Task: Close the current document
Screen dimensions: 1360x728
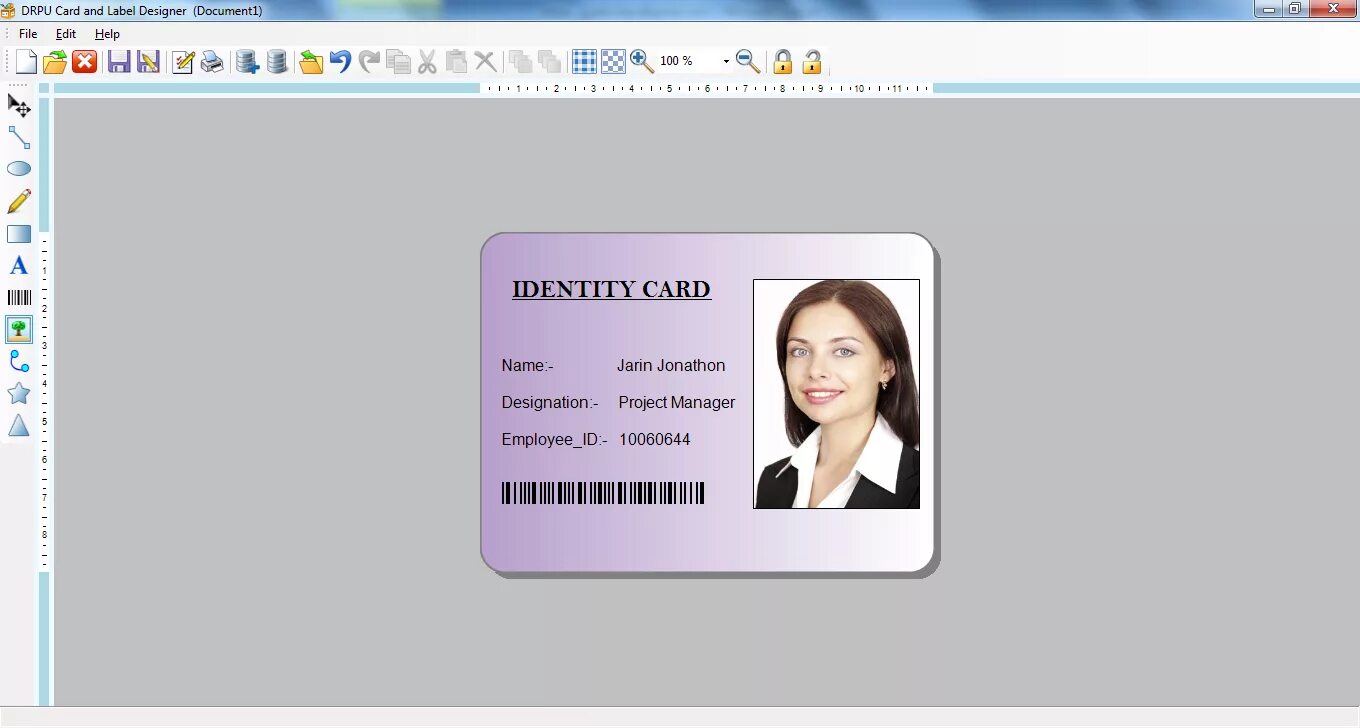Action: (83, 61)
